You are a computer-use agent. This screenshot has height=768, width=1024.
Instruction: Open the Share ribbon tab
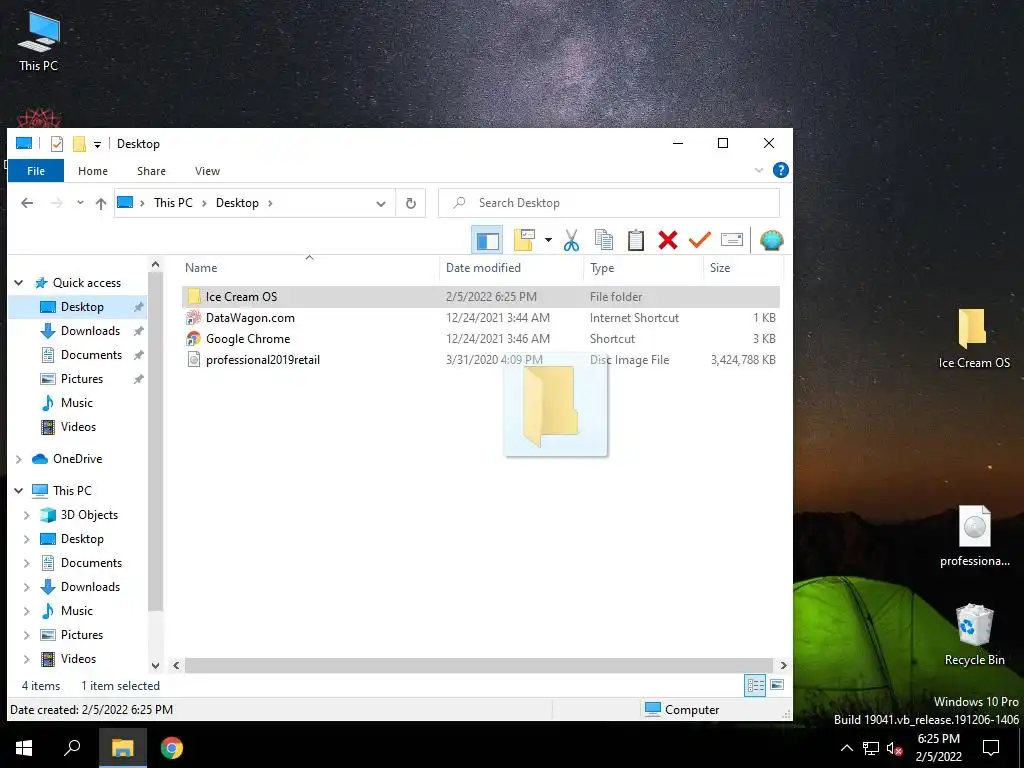pyautogui.click(x=151, y=171)
